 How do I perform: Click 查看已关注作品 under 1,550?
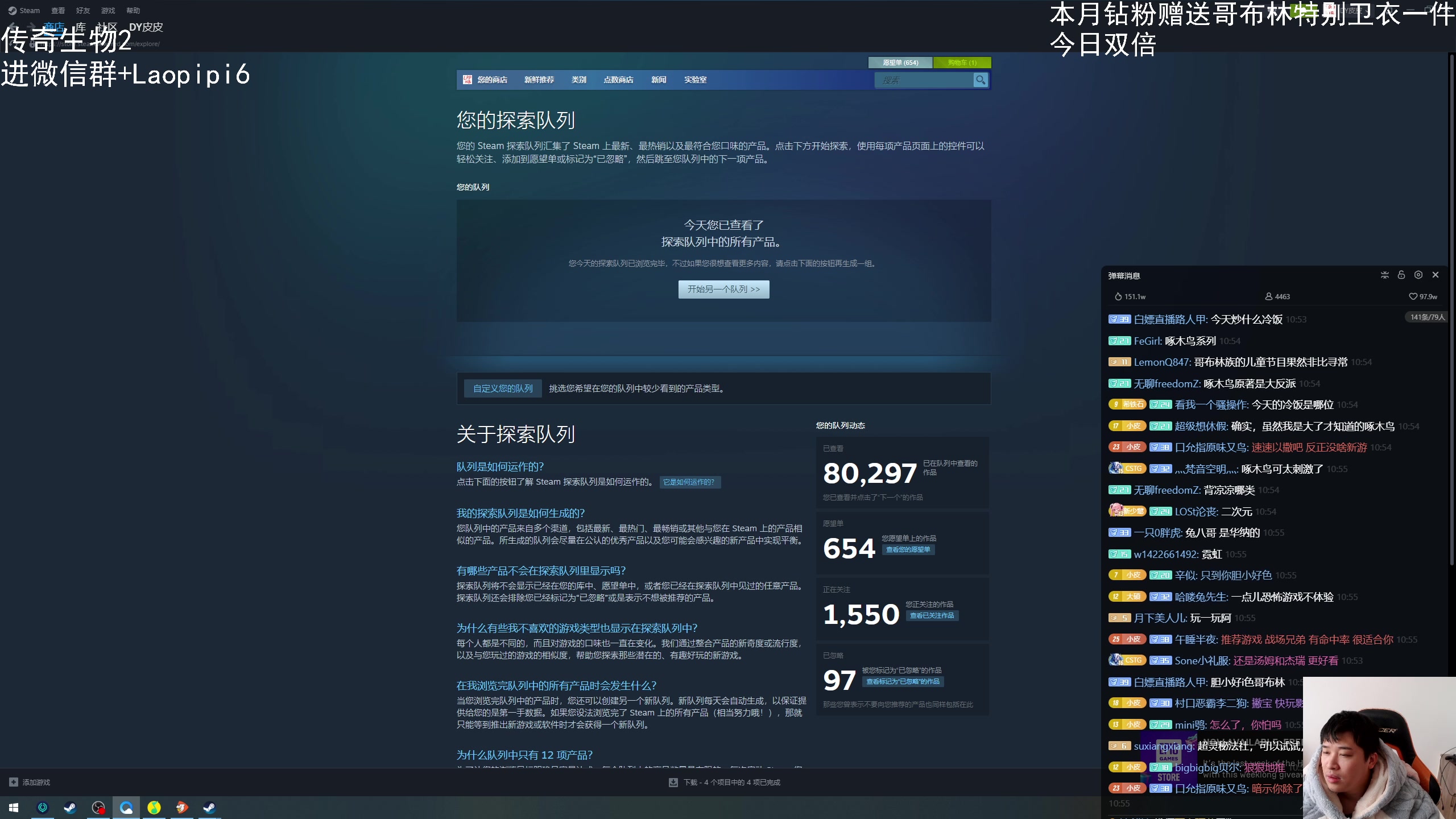pyautogui.click(x=932, y=616)
